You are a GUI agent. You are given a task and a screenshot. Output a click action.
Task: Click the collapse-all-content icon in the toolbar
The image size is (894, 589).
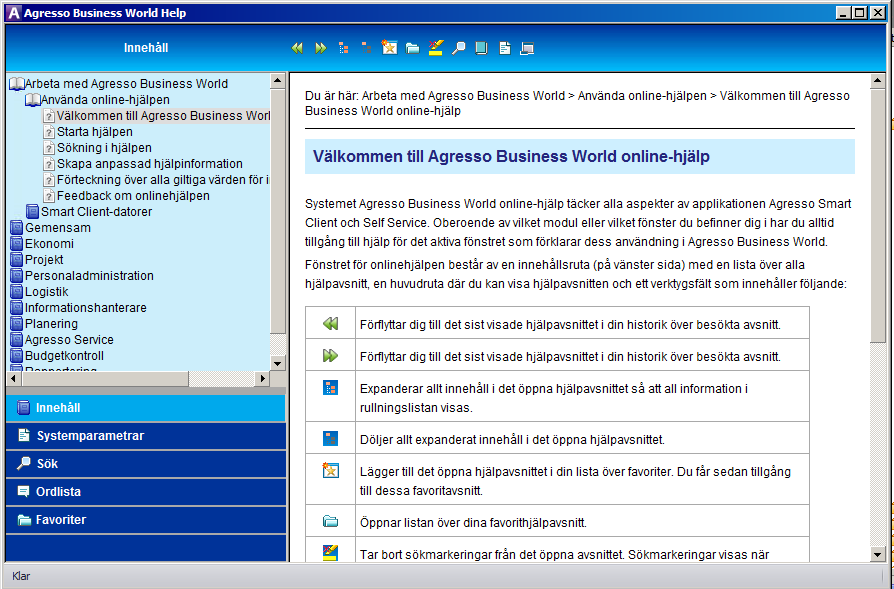[x=366, y=48]
